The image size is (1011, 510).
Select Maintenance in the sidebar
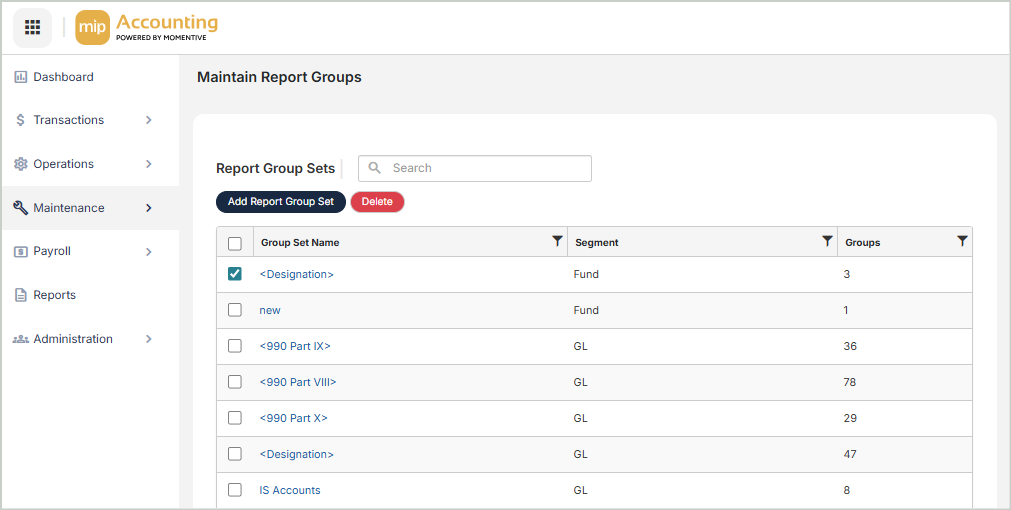pos(68,208)
